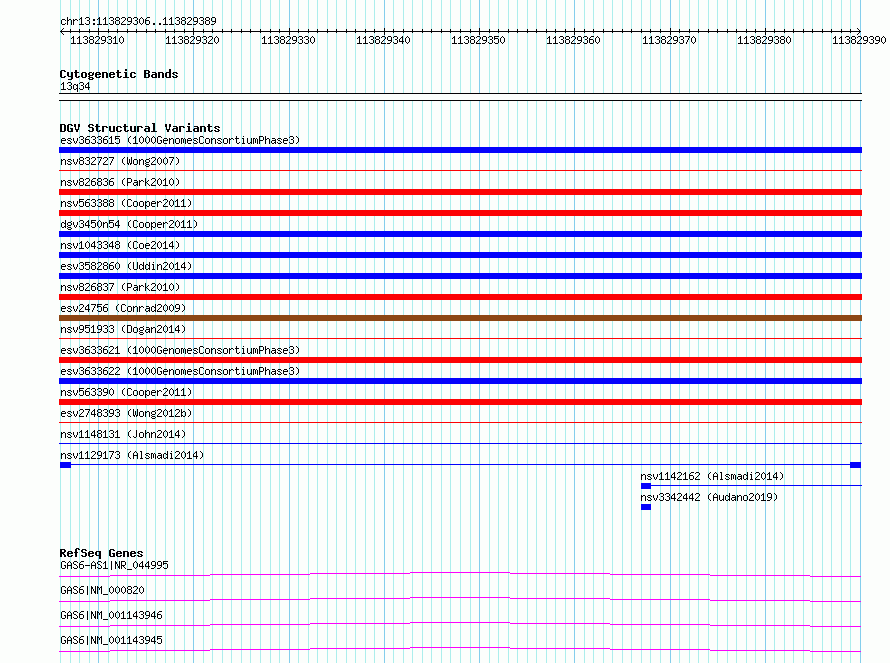
Task: Click the left blue block of nsv1129173
Action: pos(65,465)
